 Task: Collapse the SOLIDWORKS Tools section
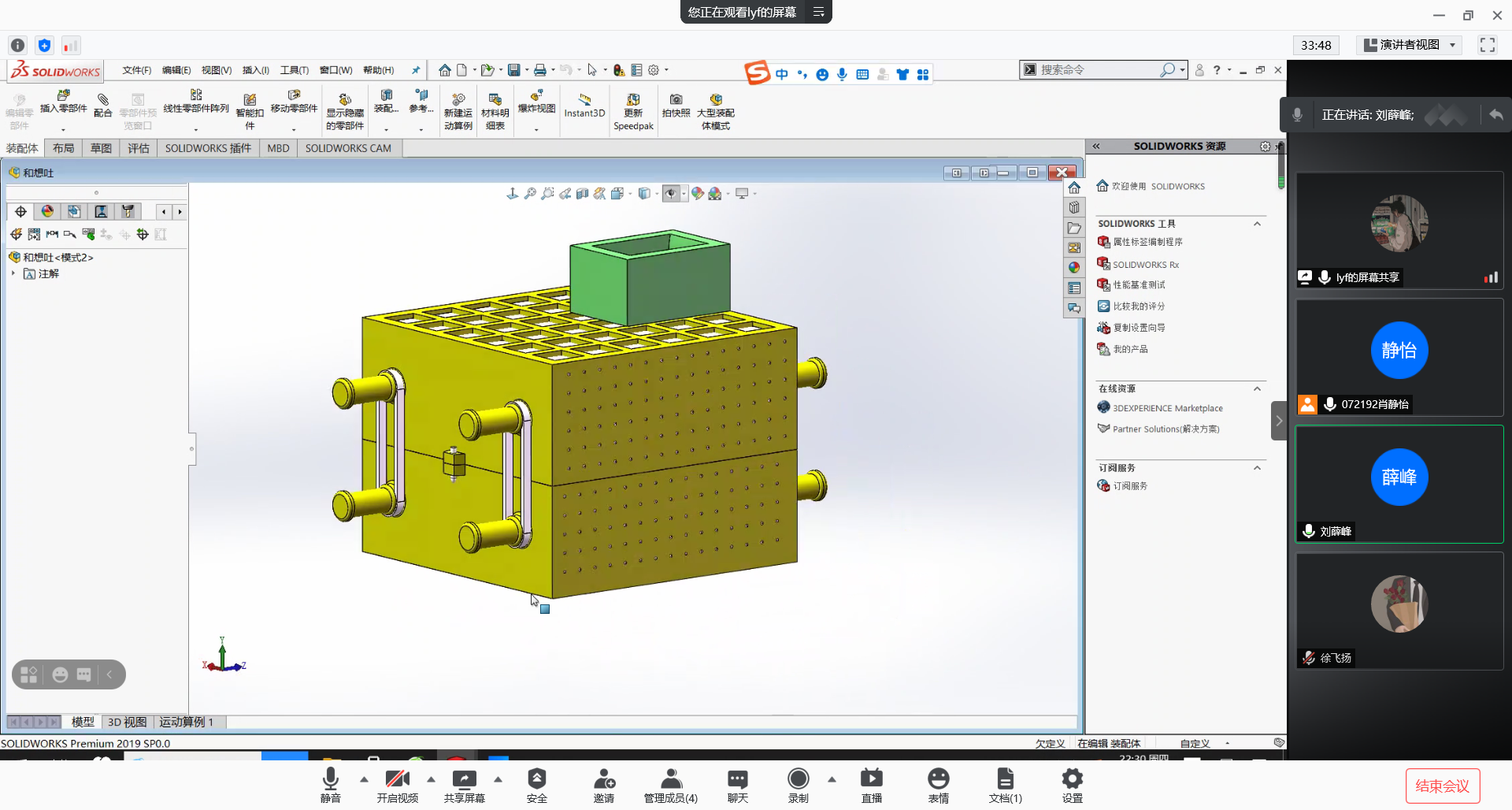pos(1257,224)
